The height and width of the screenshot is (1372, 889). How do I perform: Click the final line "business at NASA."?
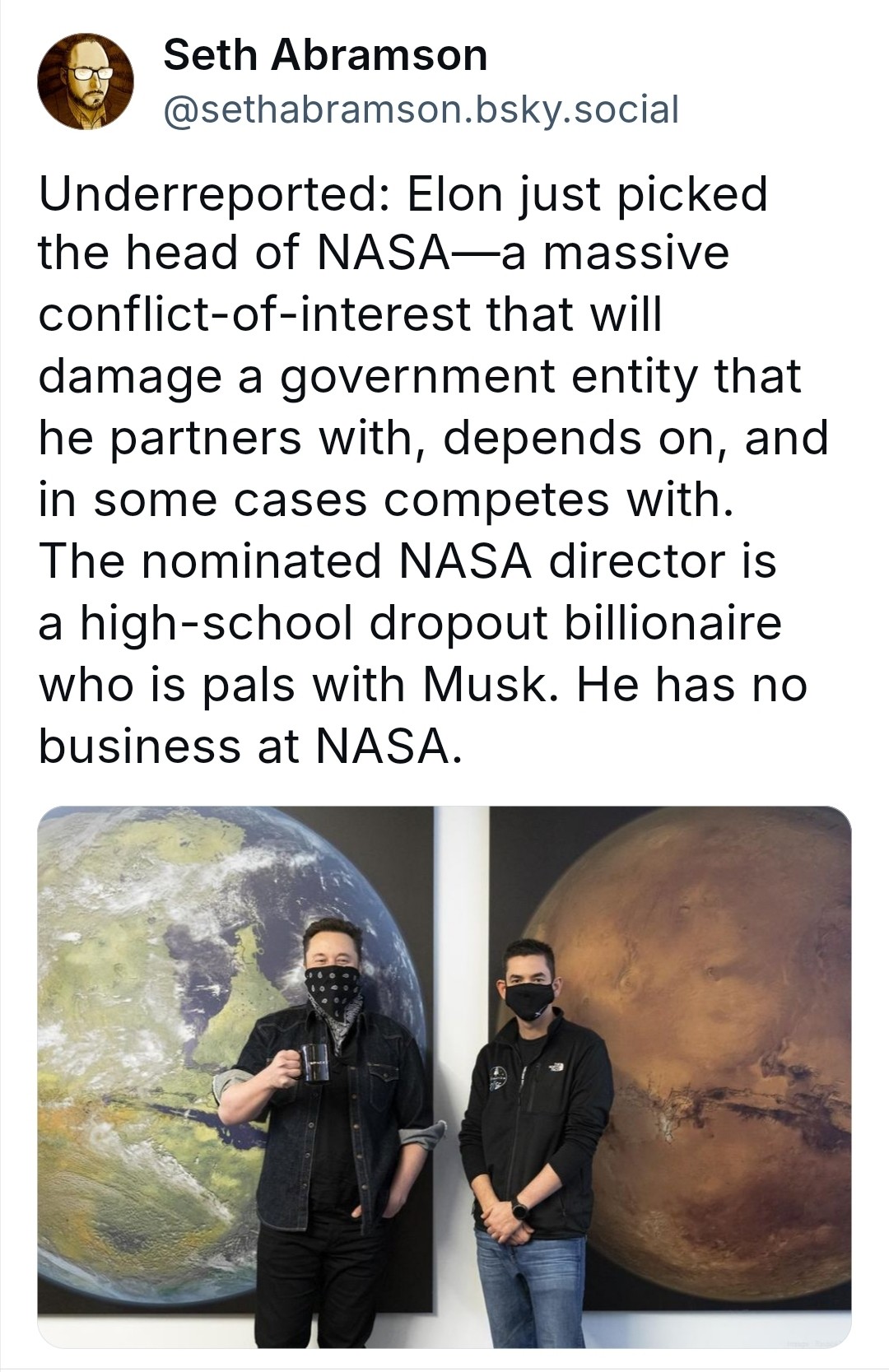click(x=246, y=746)
